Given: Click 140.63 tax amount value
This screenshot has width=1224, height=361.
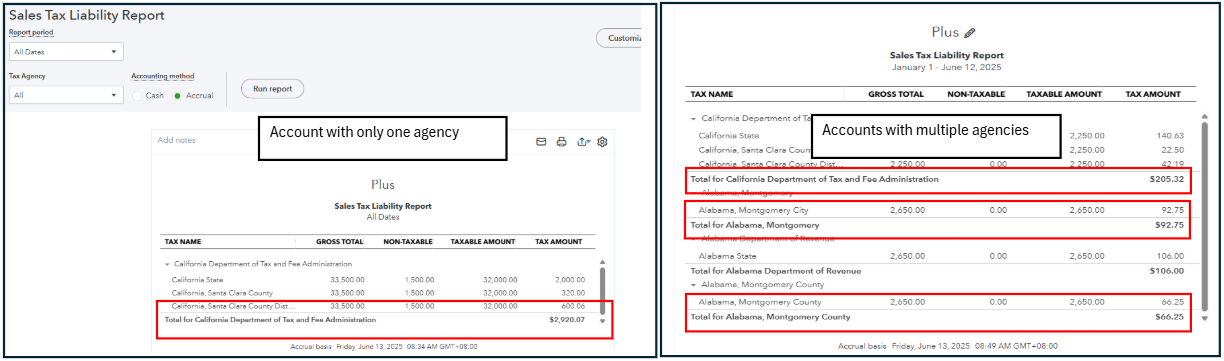Looking at the screenshot, I should click(x=1171, y=135).
